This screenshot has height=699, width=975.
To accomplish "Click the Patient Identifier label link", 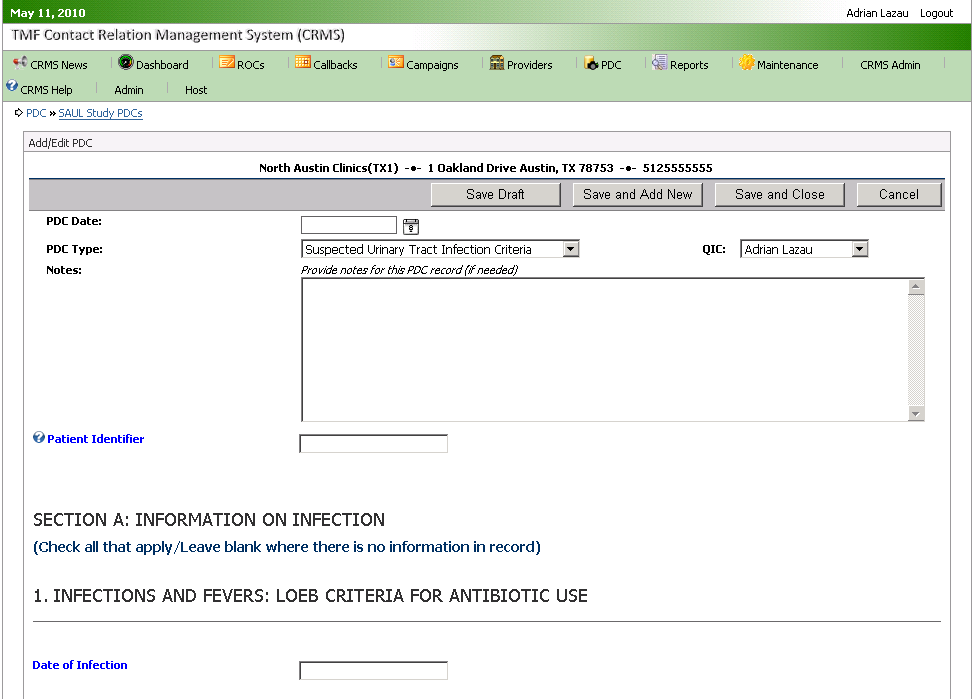I will tap(96, 439).
